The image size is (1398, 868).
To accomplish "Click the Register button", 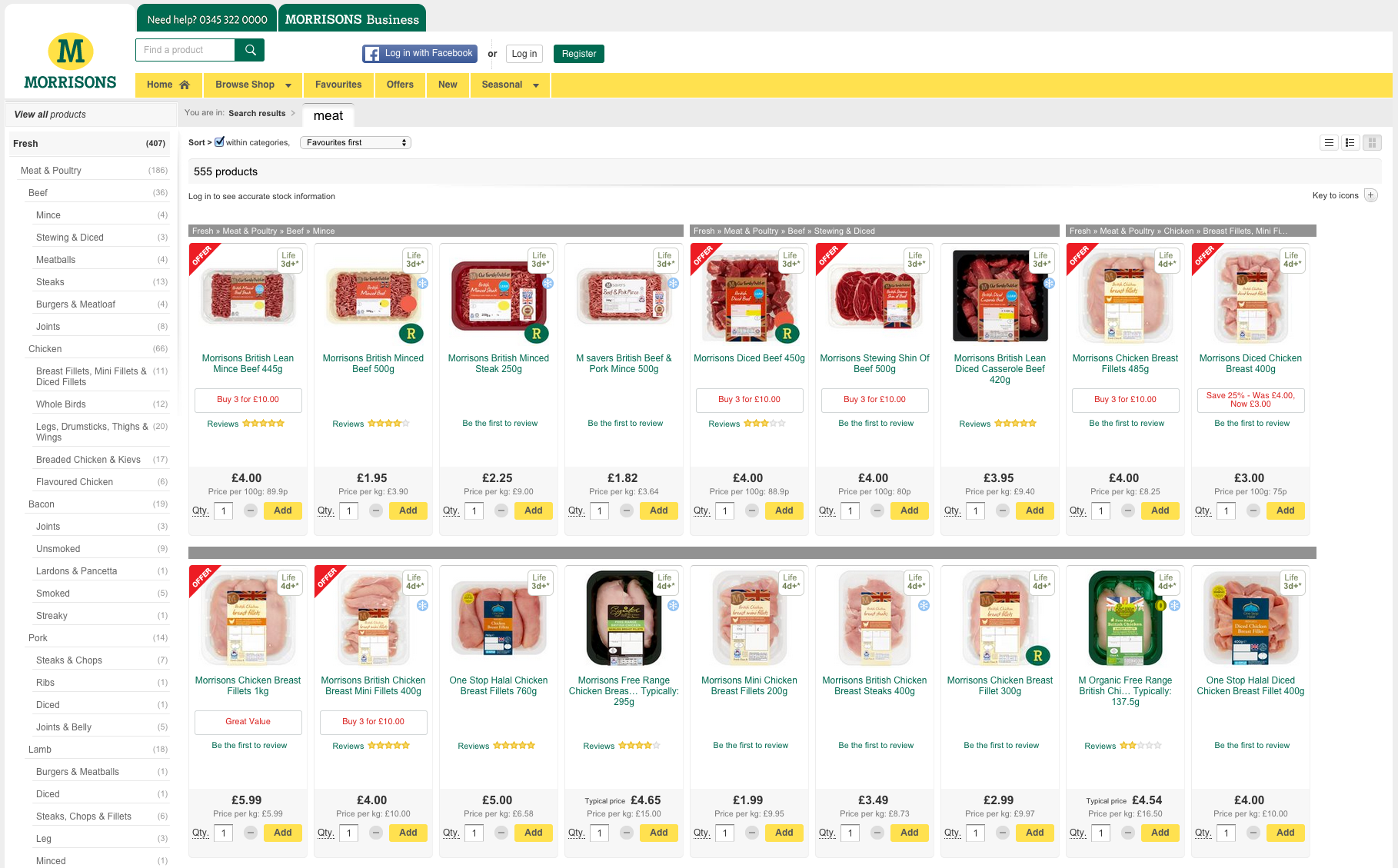I will point(578,54).
